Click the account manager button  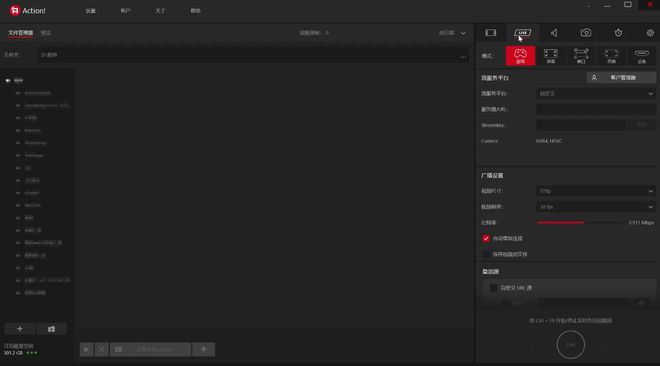coord(621,77)
